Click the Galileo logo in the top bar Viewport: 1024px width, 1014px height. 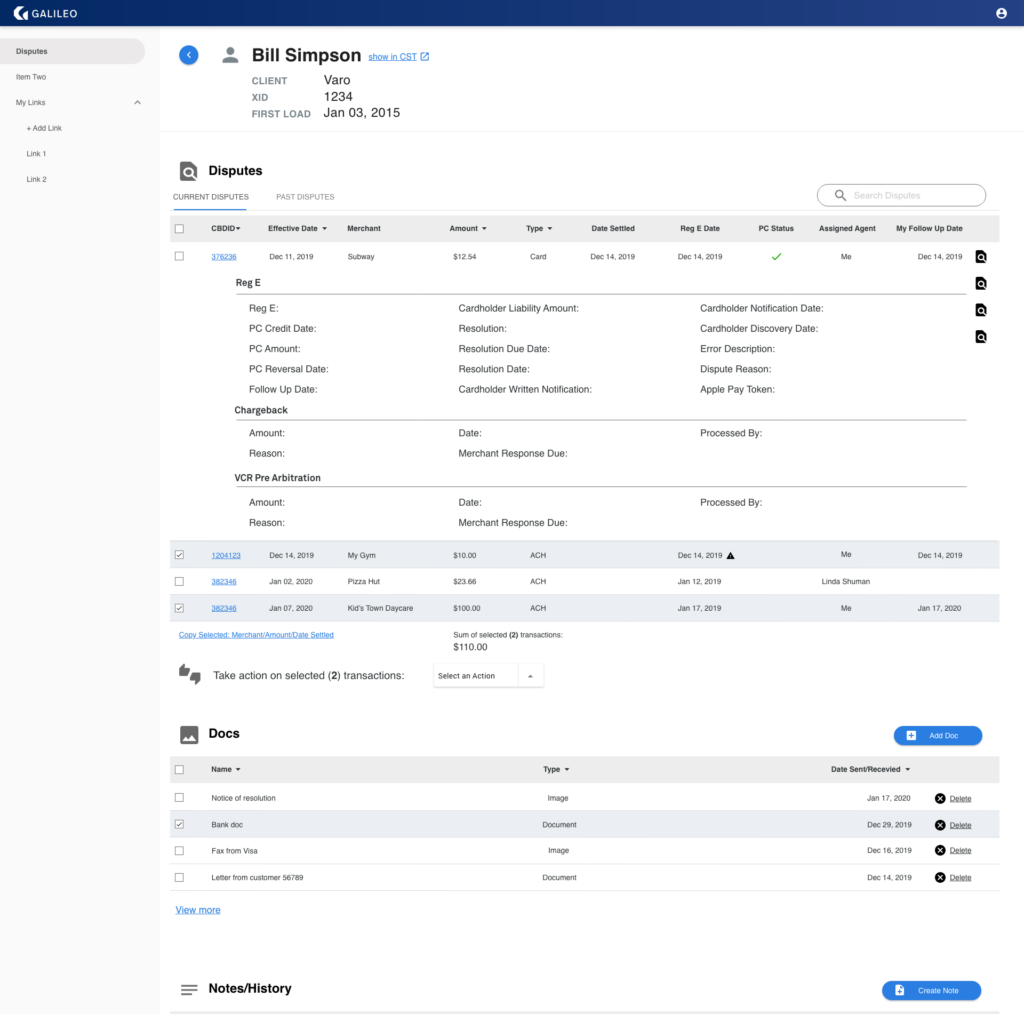pyautogui.click(x=44, y=13)
